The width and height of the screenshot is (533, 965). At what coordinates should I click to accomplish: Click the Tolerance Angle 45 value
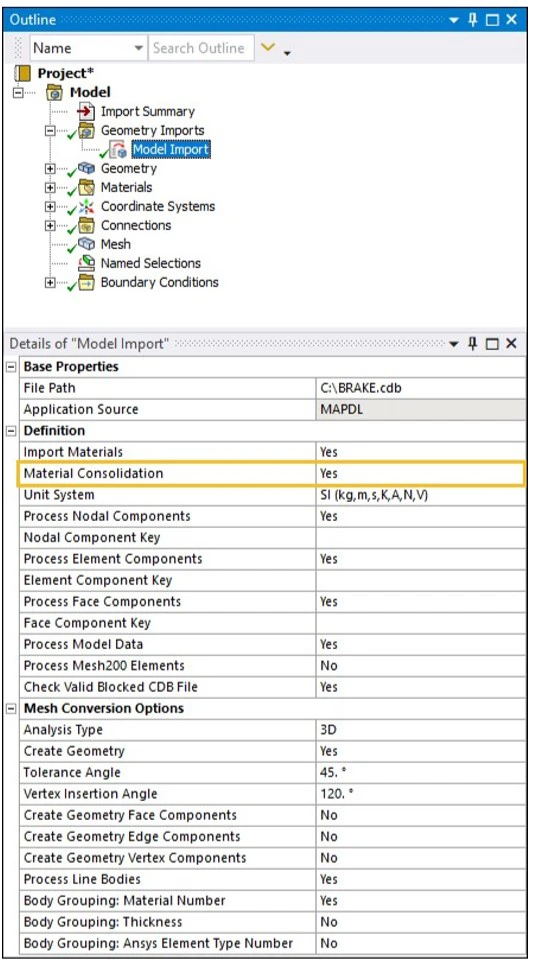click(x=420, y=772)
